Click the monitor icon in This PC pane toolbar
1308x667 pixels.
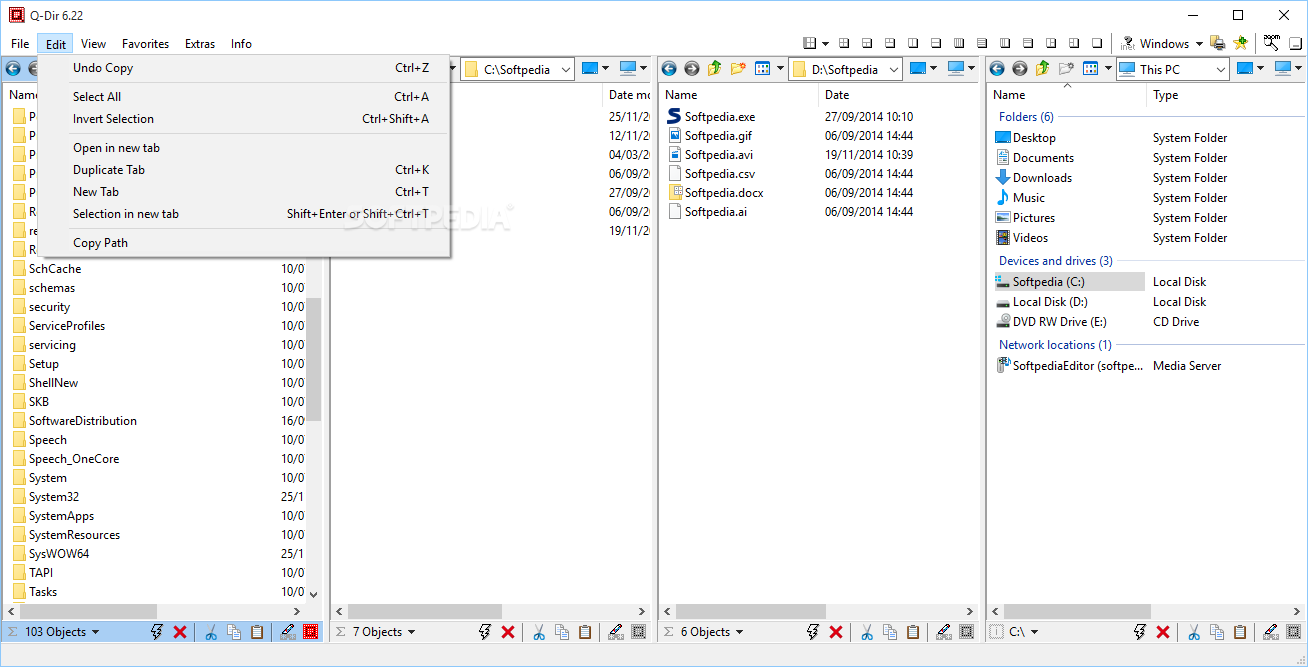pyautogui.click(x=1282, y=68)
